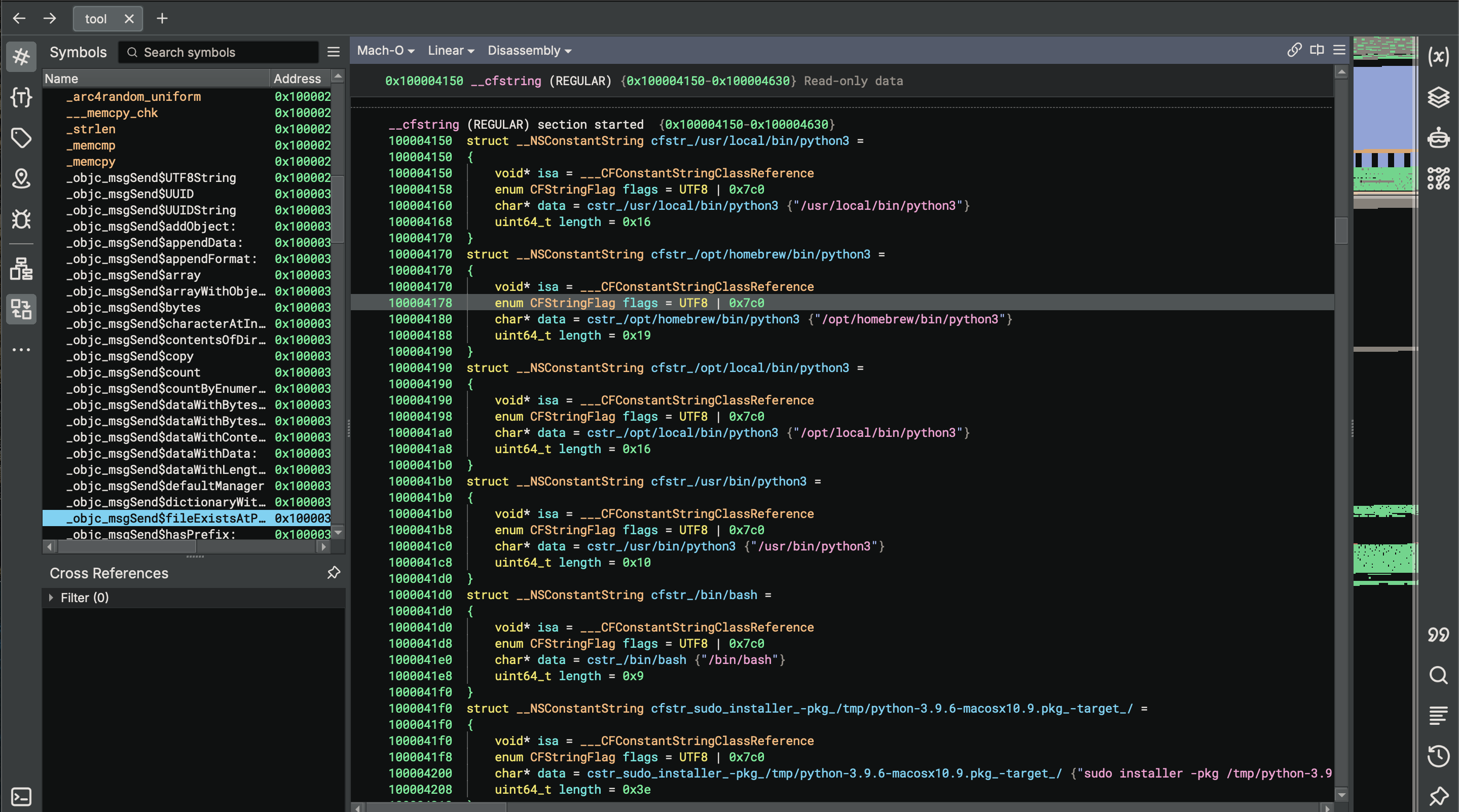
Task: Show more sidebar panels (ellipsis)
Action: click(x=21, y=350)
